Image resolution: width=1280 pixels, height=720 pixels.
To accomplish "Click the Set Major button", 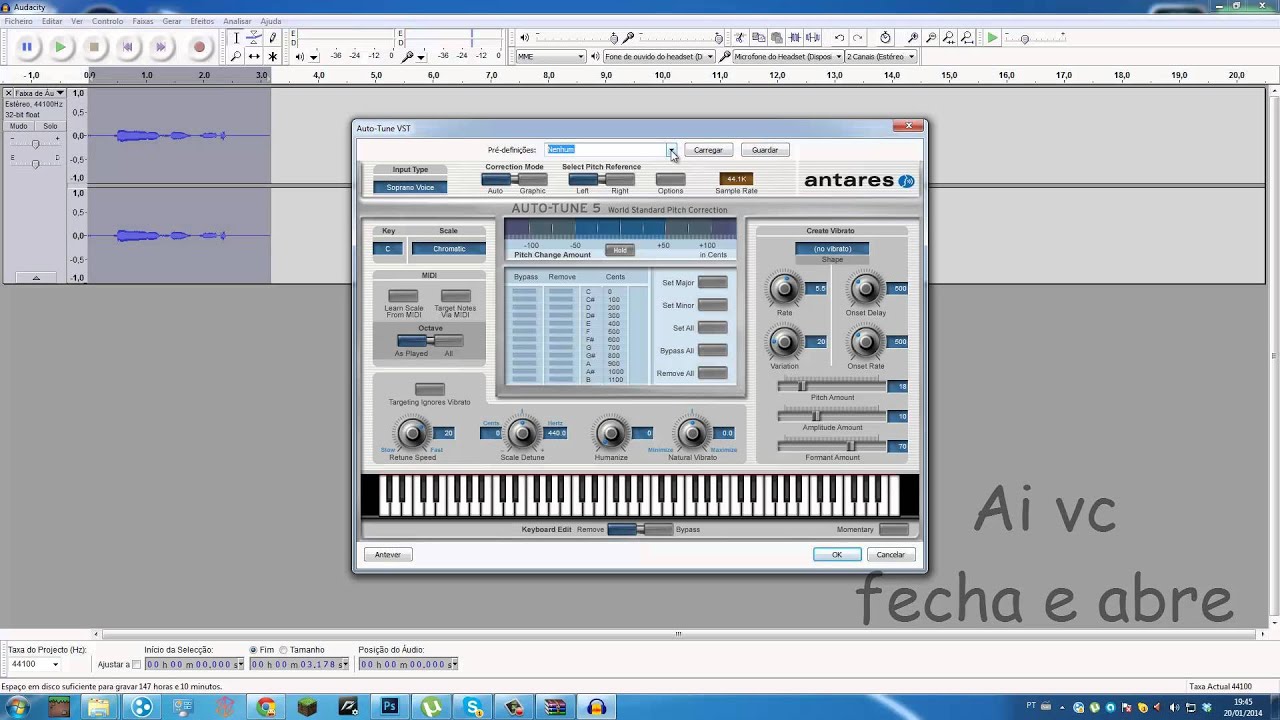I will 712,283.
